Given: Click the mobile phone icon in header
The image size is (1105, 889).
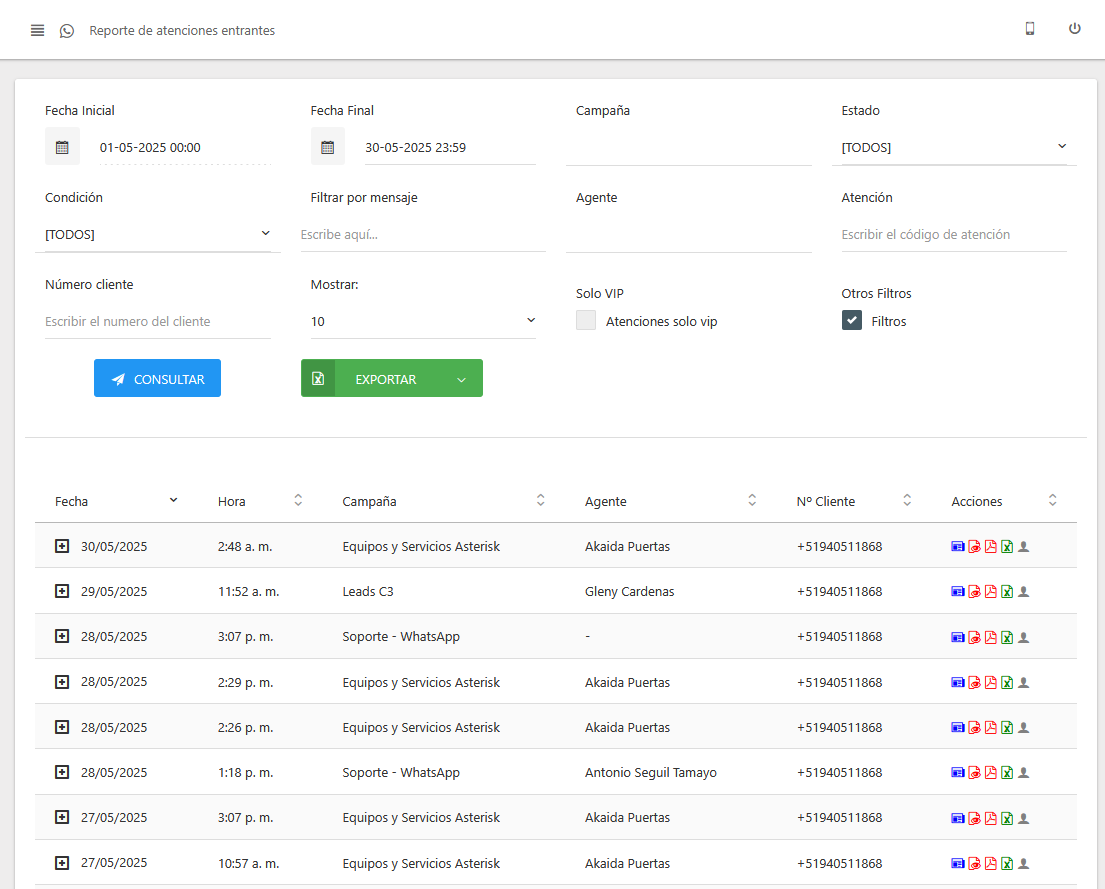Looking at the screenshot, I should pyautogui.click(x=1030, y=28).
